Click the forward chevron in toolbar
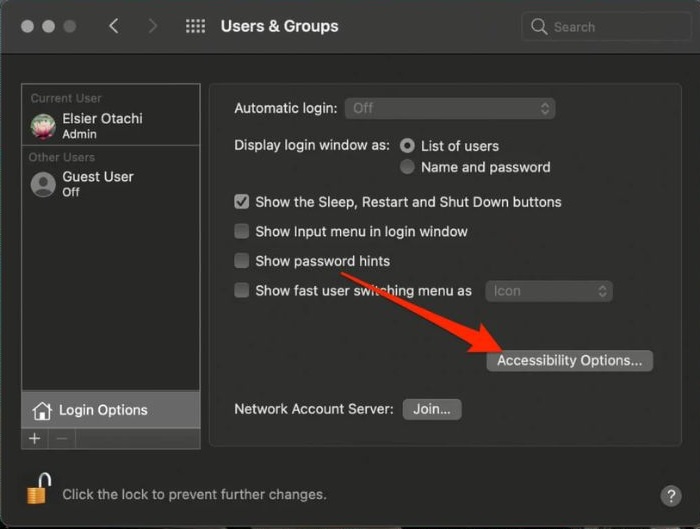This screenshot has width=700, height=529. click(x=152, y=26)
